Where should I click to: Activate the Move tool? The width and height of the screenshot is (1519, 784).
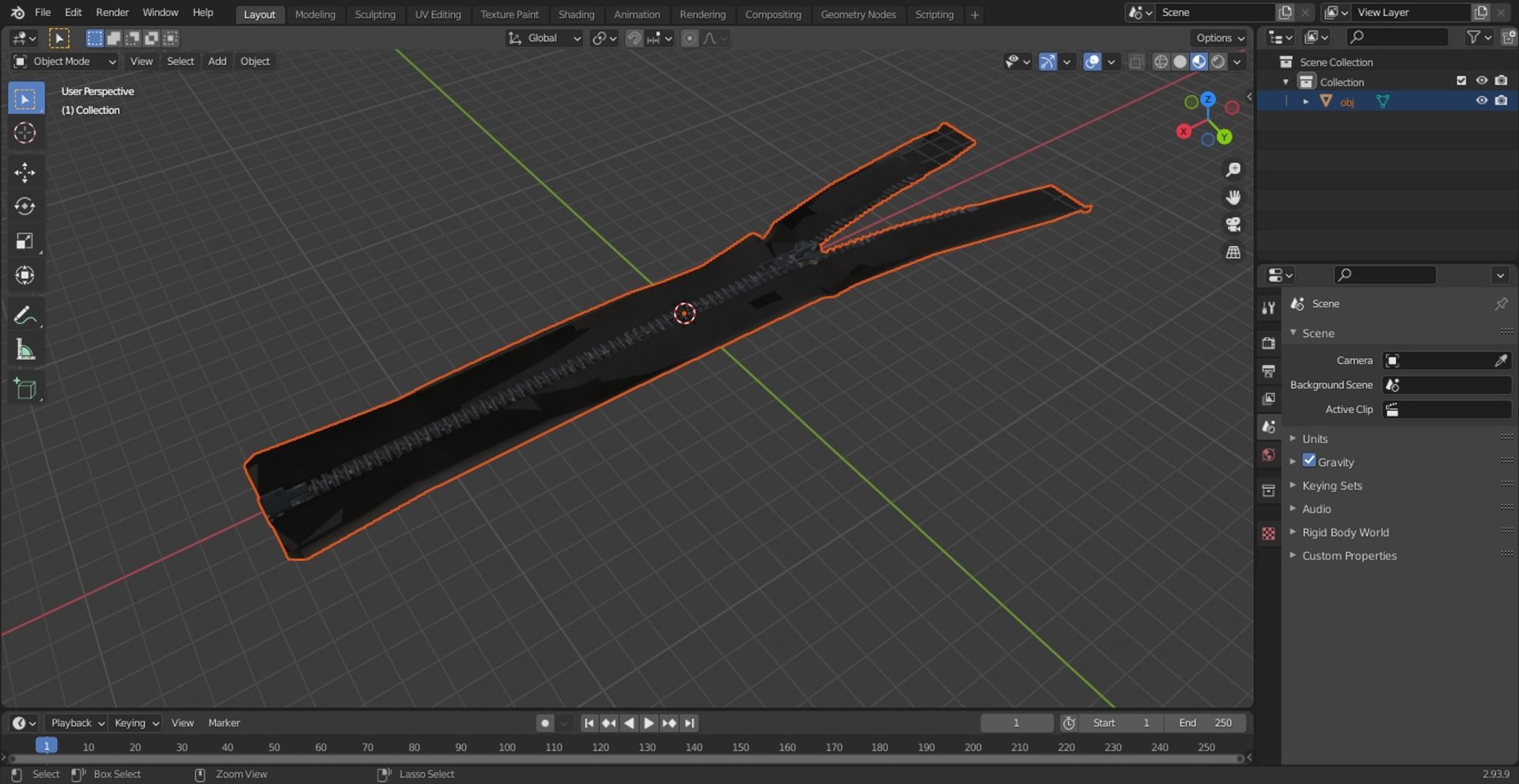(25, 172)
